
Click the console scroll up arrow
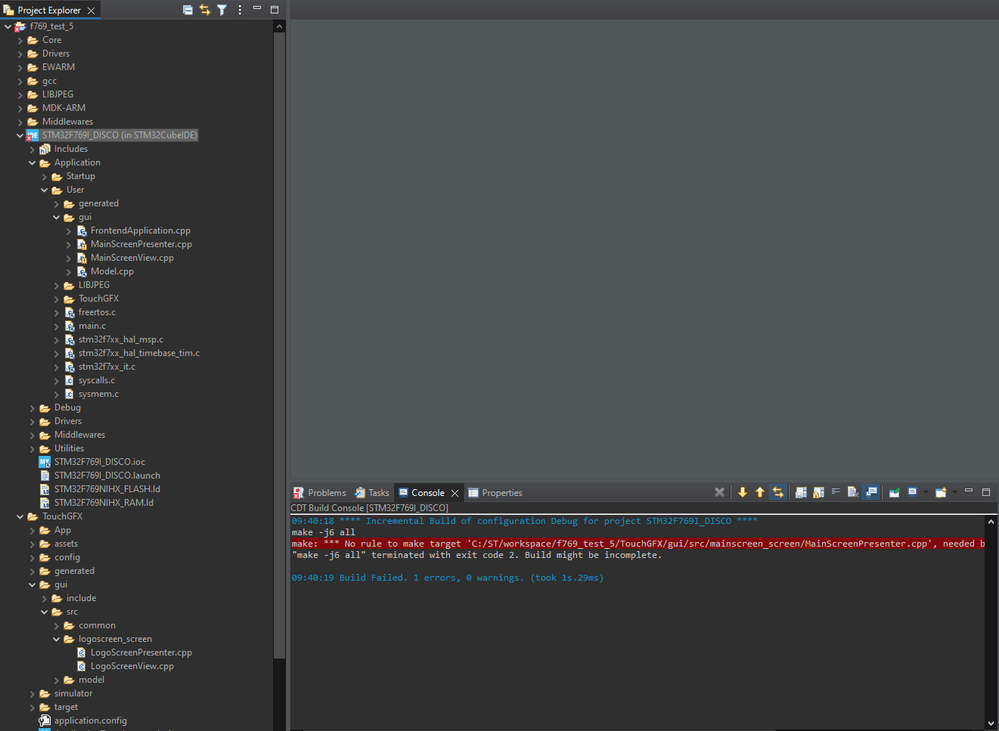(991, 522)
